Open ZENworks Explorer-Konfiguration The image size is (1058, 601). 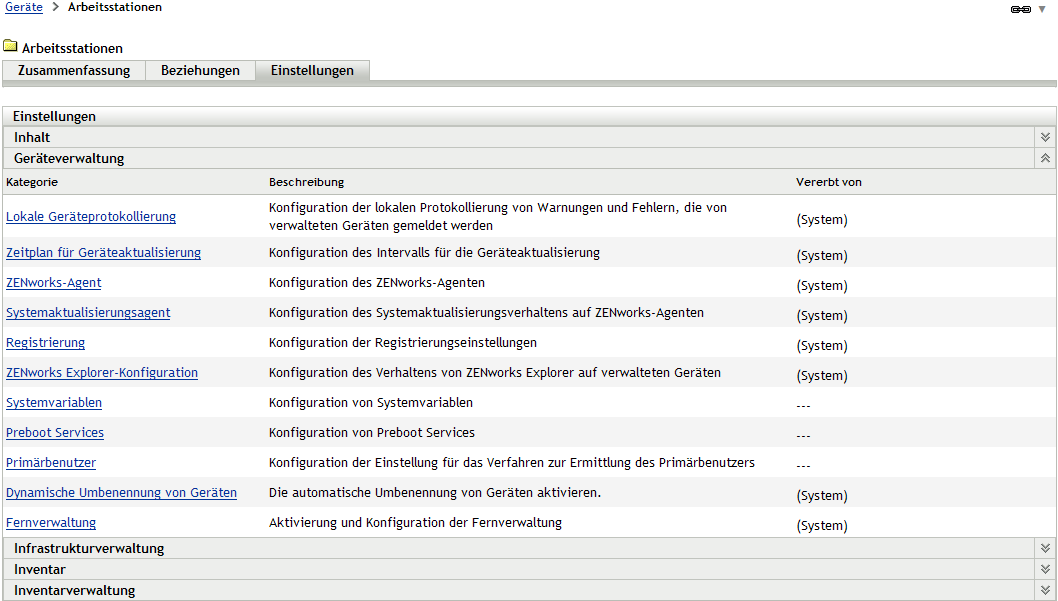pos(101,372)
